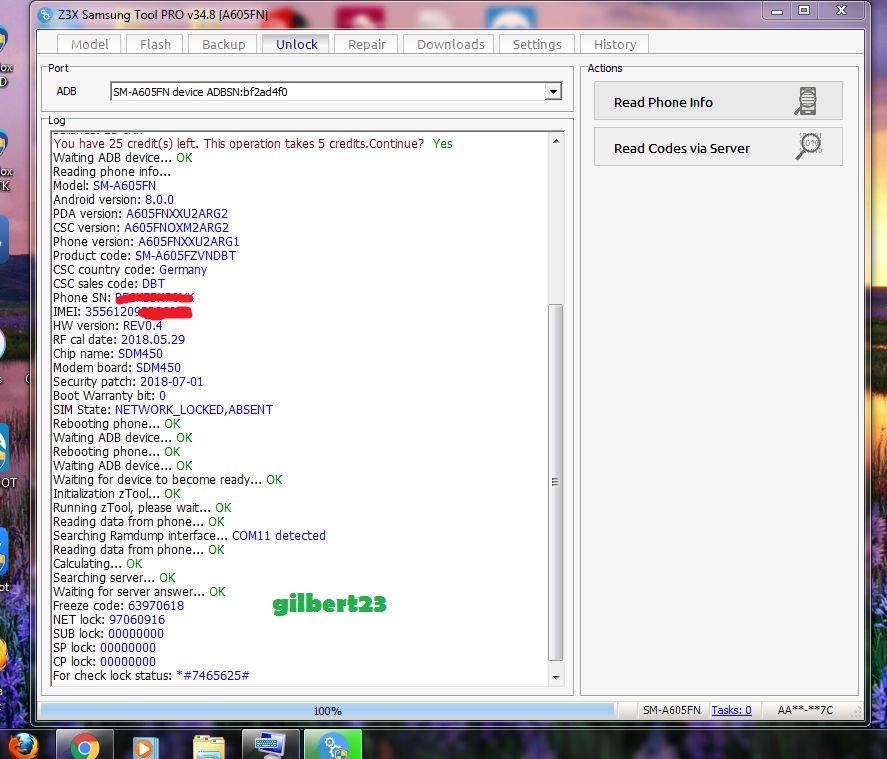Open Google Chrome from the taskbar

point(85,746)
